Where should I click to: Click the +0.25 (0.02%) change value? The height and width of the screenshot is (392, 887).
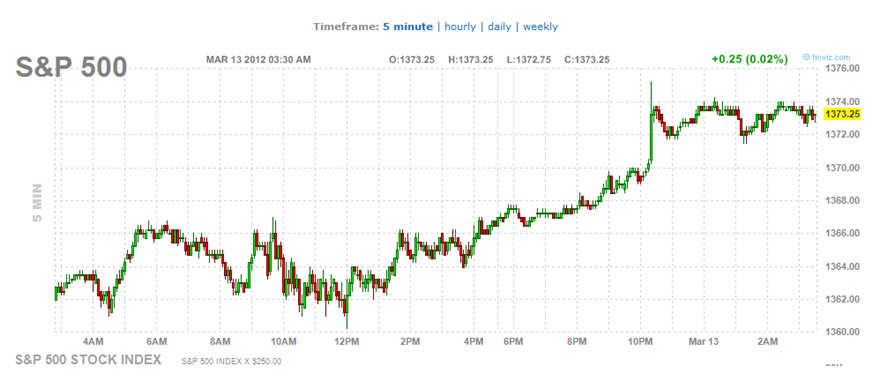(750, 59)
